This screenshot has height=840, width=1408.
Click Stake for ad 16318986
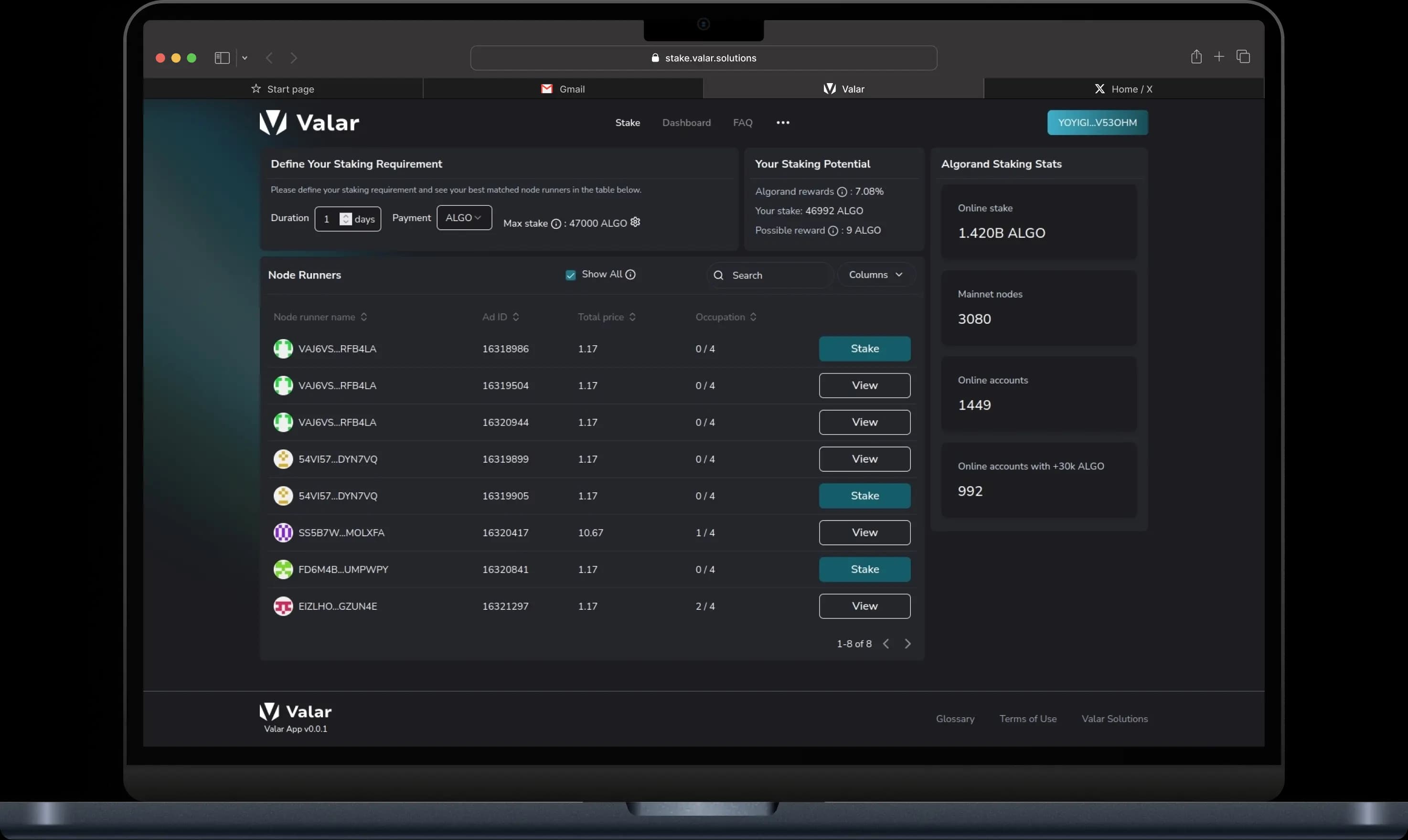coord(864,349)
